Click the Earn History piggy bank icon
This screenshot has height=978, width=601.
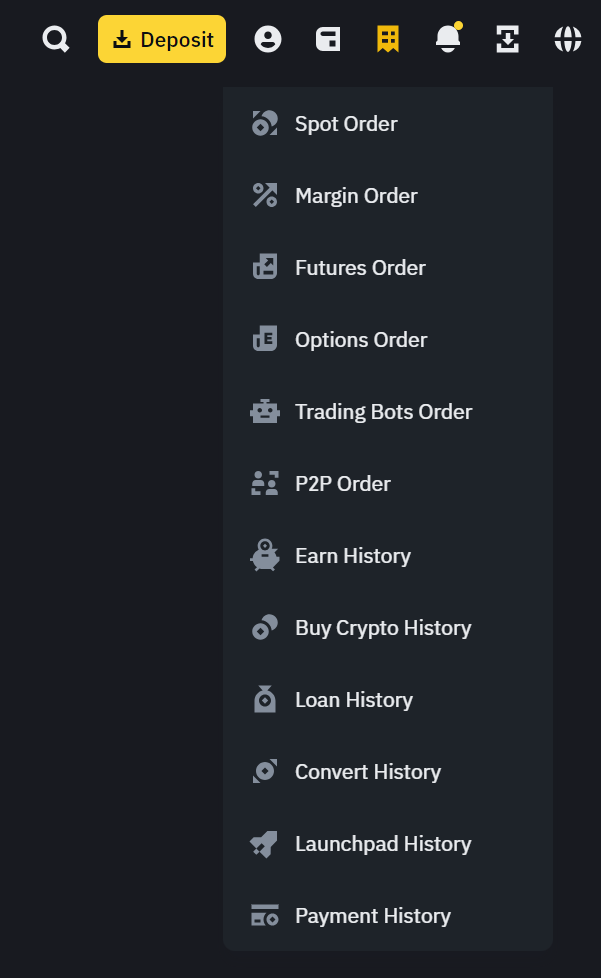click(265, 555)
